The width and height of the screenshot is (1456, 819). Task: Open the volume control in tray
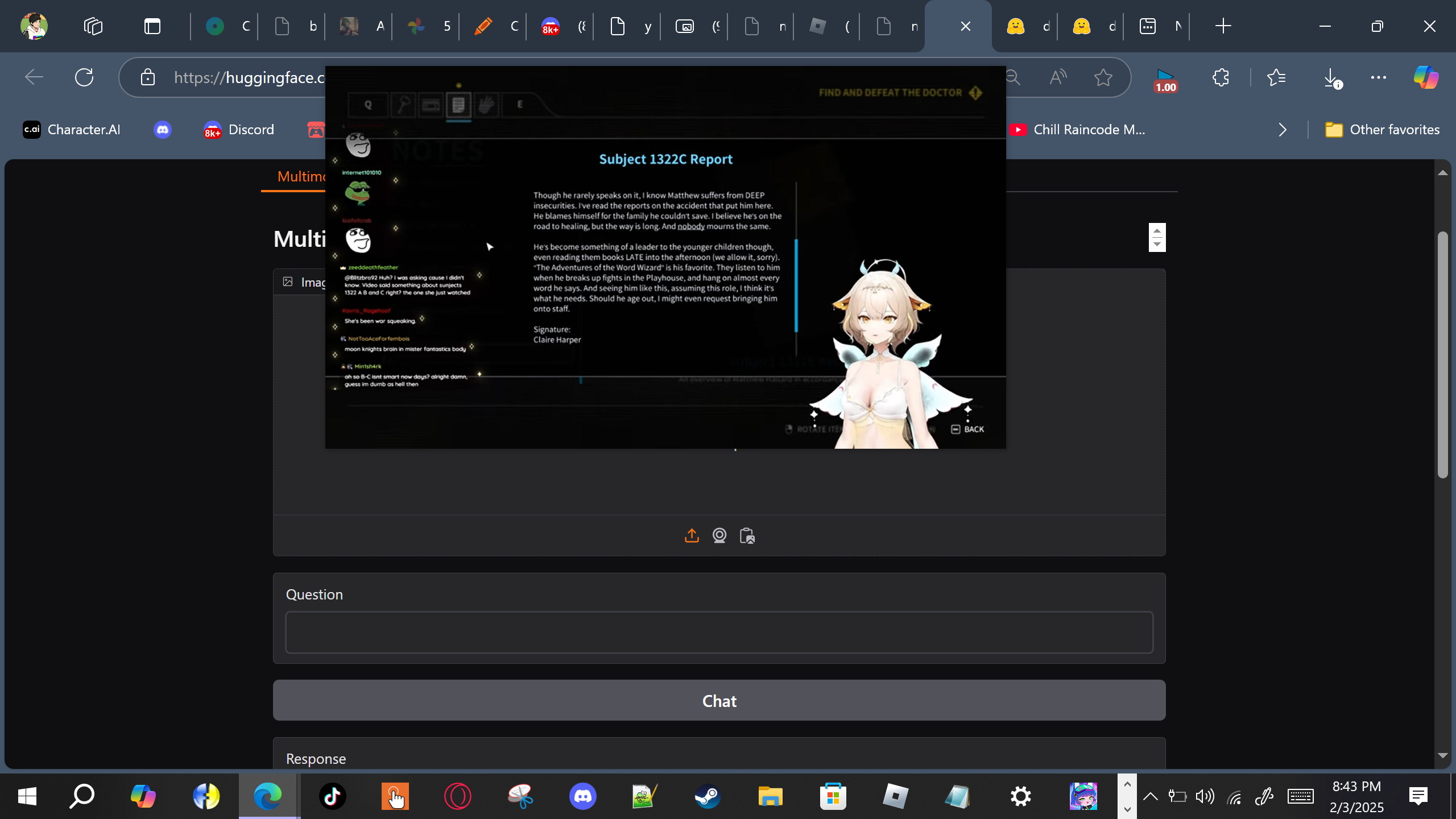pos(1205,796)
